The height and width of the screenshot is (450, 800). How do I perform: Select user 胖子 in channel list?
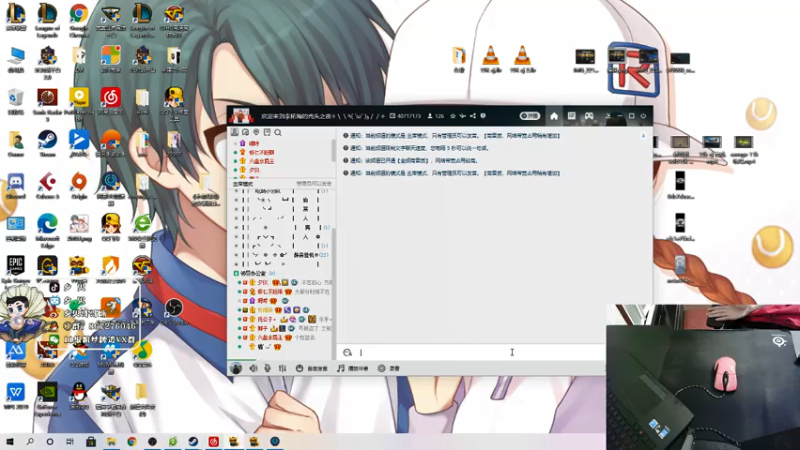click(262, 329)
